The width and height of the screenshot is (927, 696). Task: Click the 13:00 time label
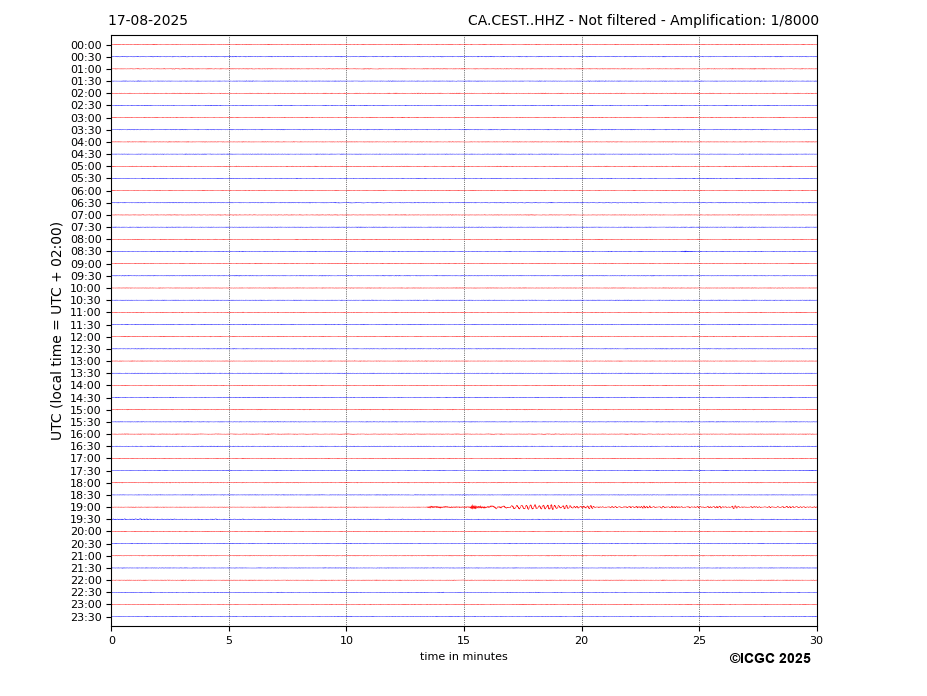(x=86, y=361)
